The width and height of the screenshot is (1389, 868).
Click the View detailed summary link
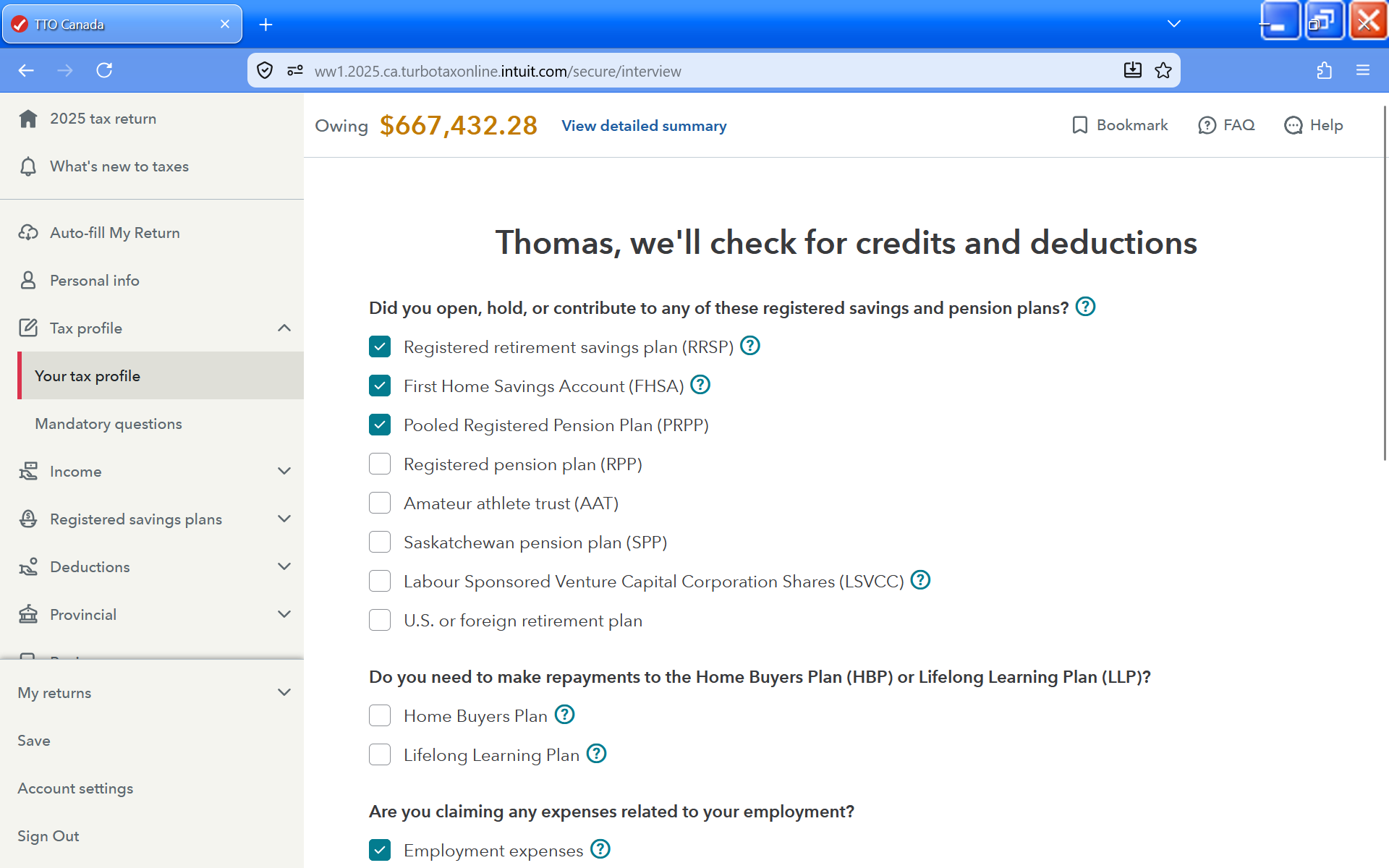tap(644, 126)
